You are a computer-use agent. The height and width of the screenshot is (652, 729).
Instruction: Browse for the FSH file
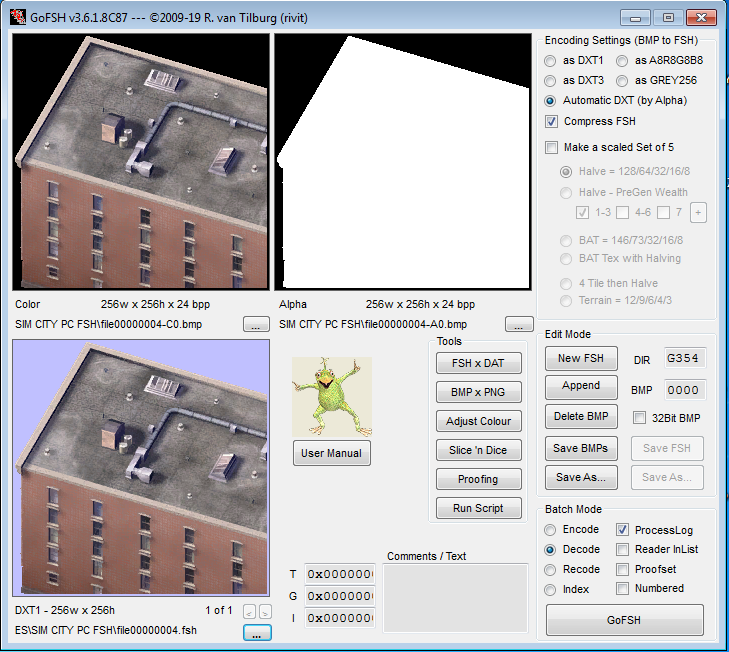(x=256, y=632)
